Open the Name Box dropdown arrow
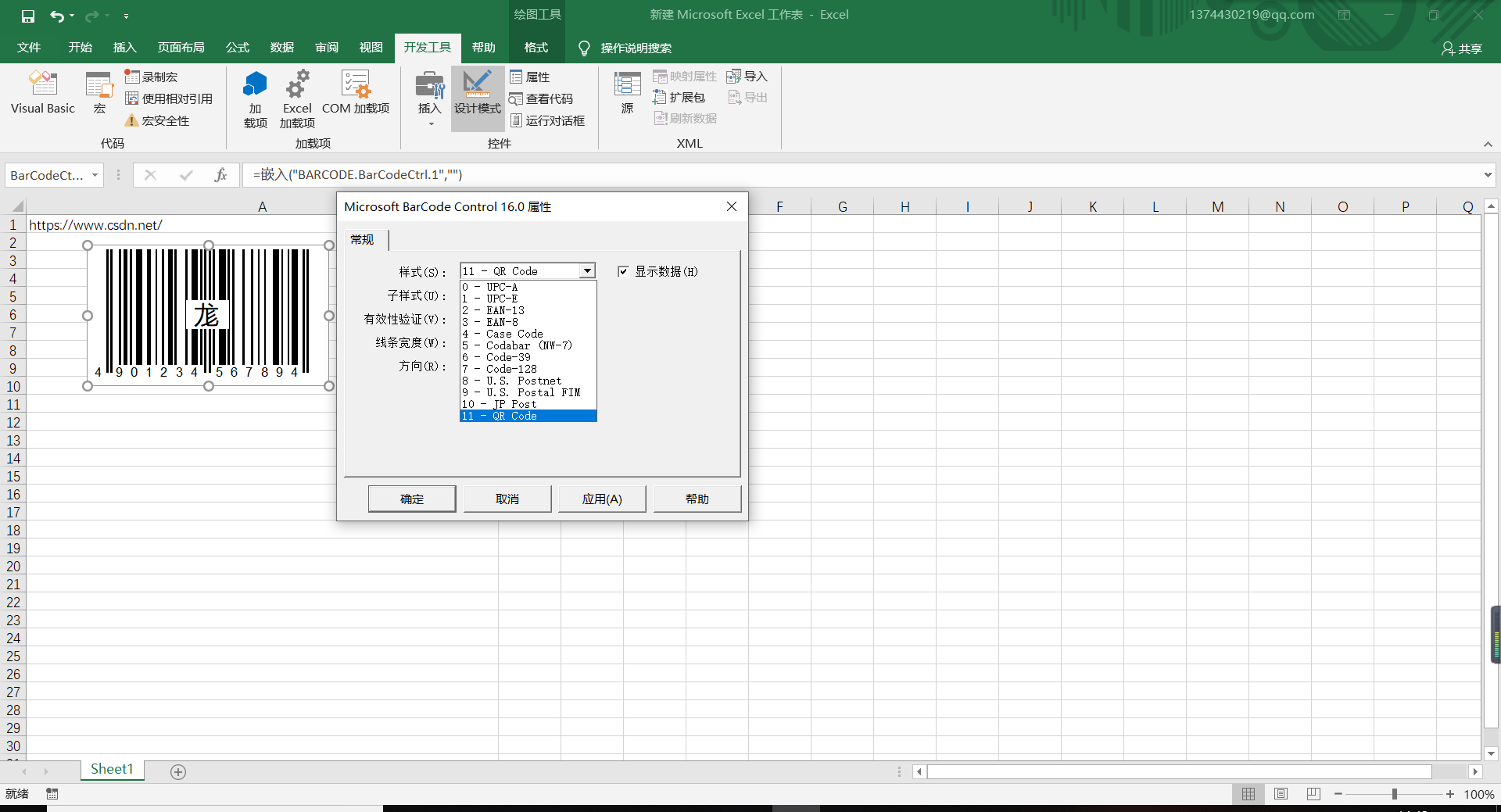This screenshot has height=812, width=1501. pos(95,174)
